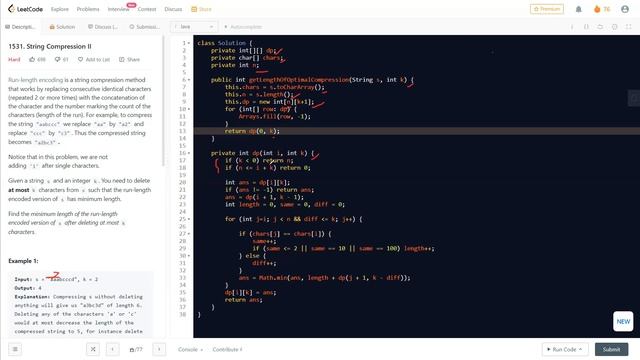The height and width of the screenshot is (360, 640).
Task: Fold the class Solution block at line 1
Action: (x=189, y=43)
